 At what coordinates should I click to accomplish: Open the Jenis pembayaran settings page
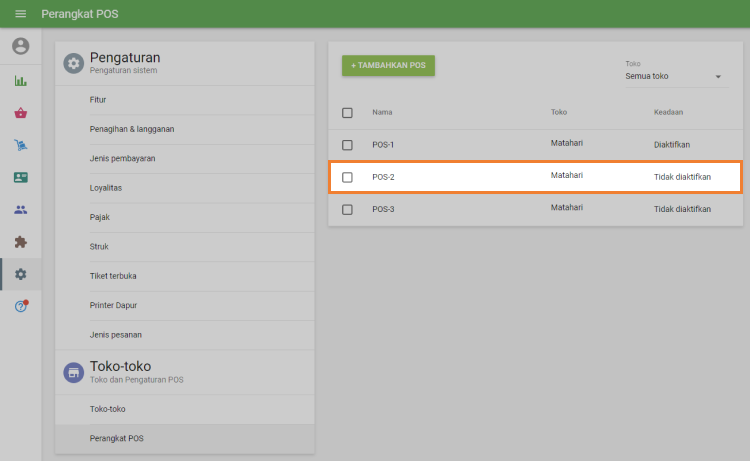pyautogui.click(x=122, y=158)
